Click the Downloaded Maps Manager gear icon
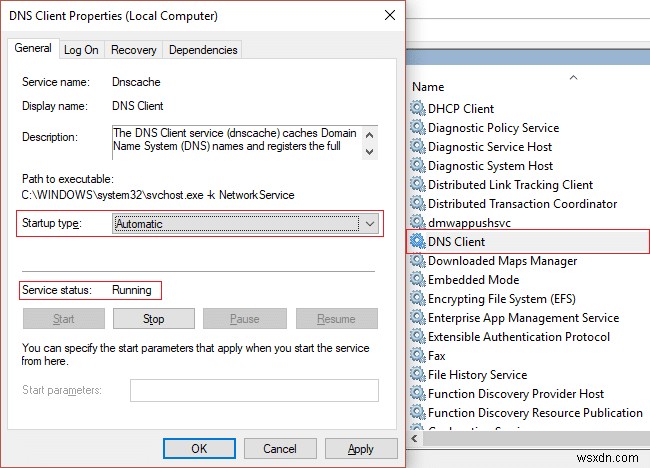Image resolution: width=650 pixels, height=468 pixels. tap(417, 261)
